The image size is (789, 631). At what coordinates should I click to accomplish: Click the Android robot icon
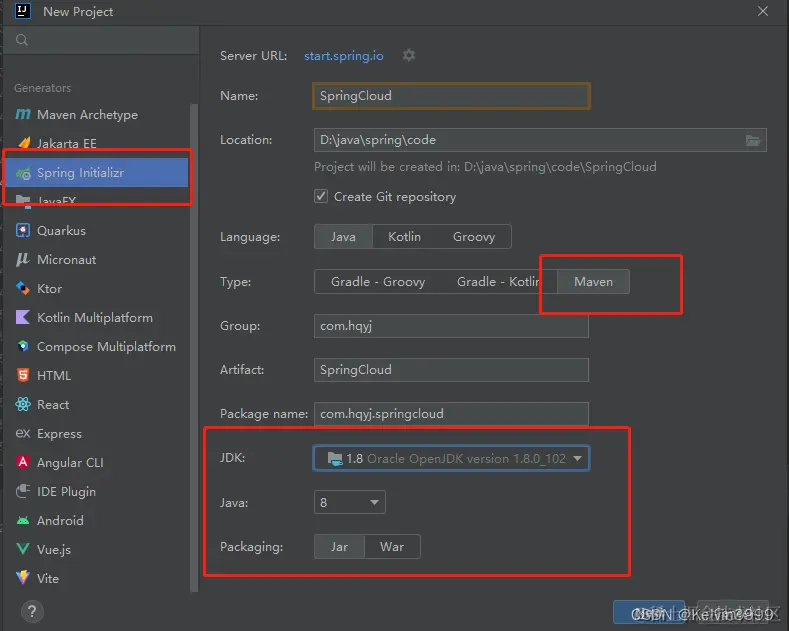(x=23, y=520)
